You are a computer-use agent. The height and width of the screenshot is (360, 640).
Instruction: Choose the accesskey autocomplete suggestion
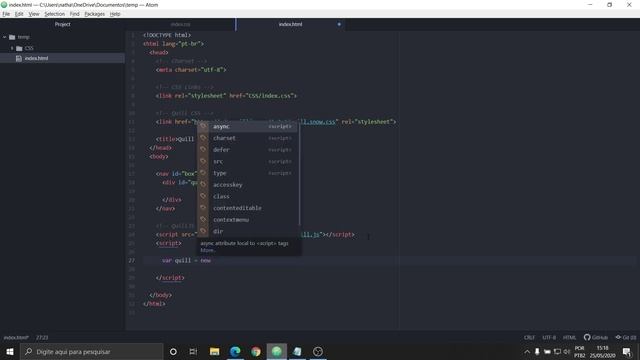tap(248, 185)
